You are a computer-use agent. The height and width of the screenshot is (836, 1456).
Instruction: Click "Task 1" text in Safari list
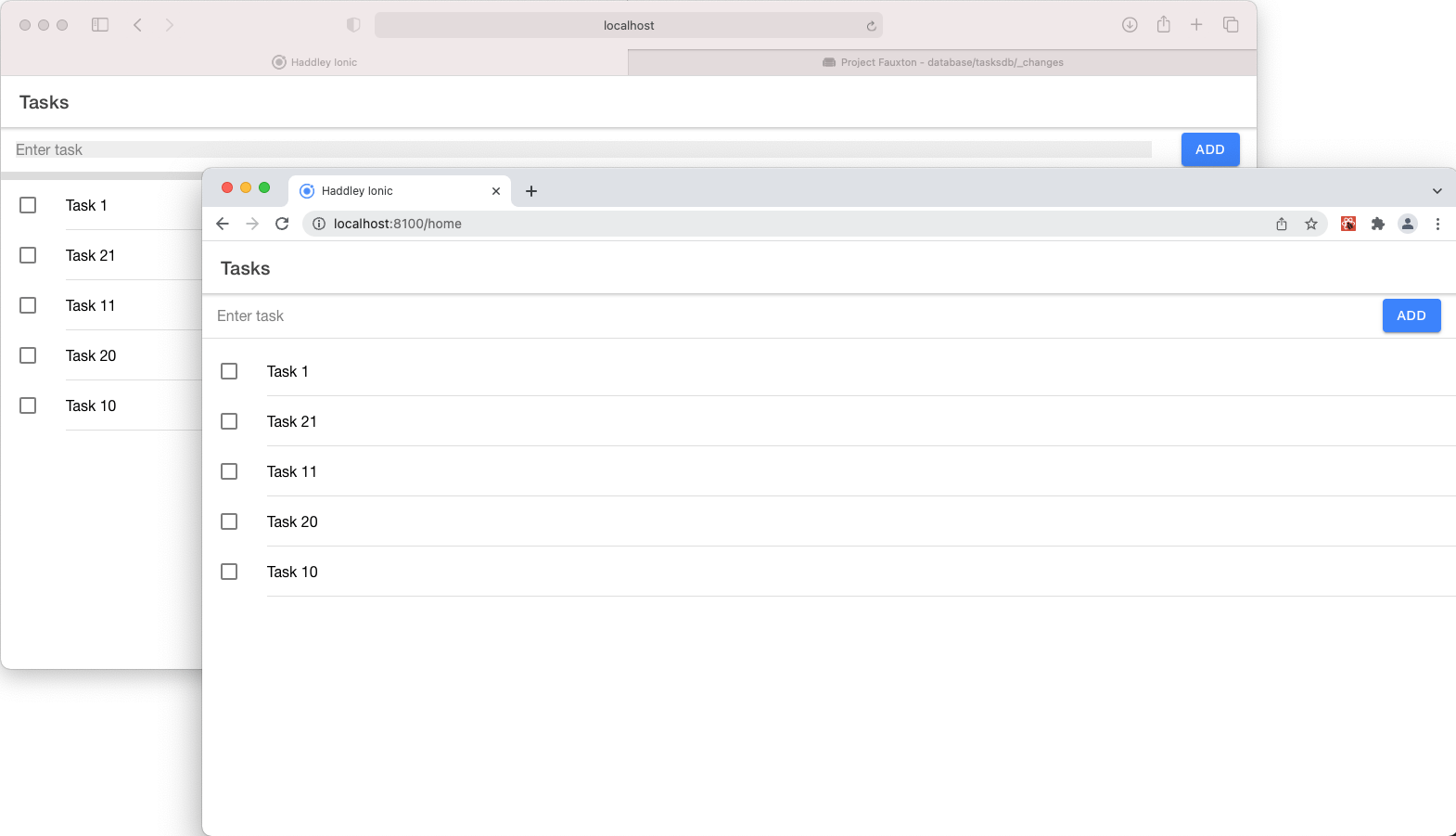[x=86, y=205]
